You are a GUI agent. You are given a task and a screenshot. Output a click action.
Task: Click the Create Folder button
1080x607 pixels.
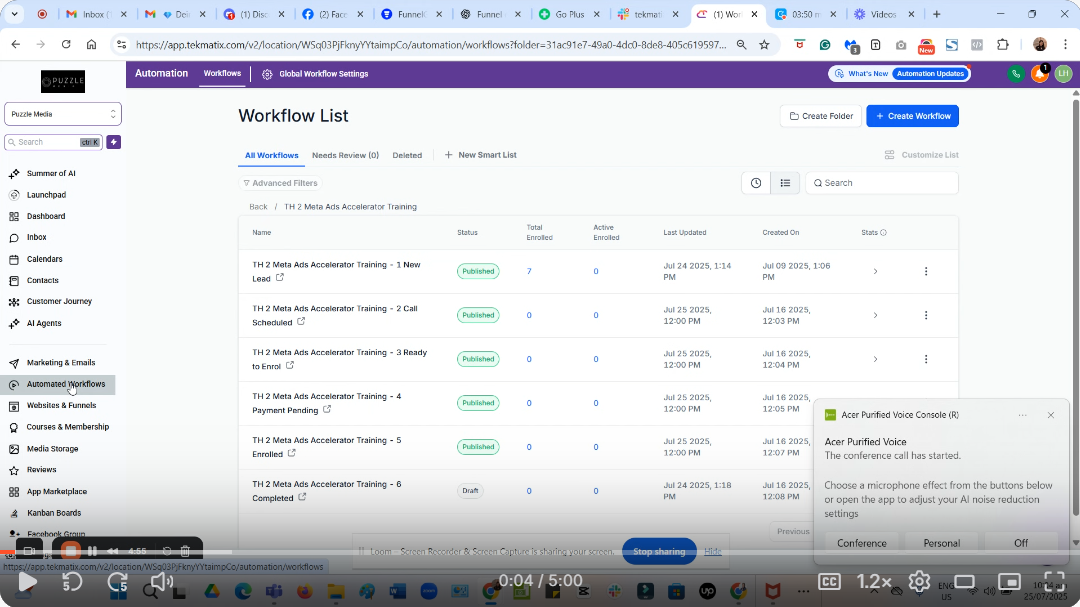[x=821, y=116]
